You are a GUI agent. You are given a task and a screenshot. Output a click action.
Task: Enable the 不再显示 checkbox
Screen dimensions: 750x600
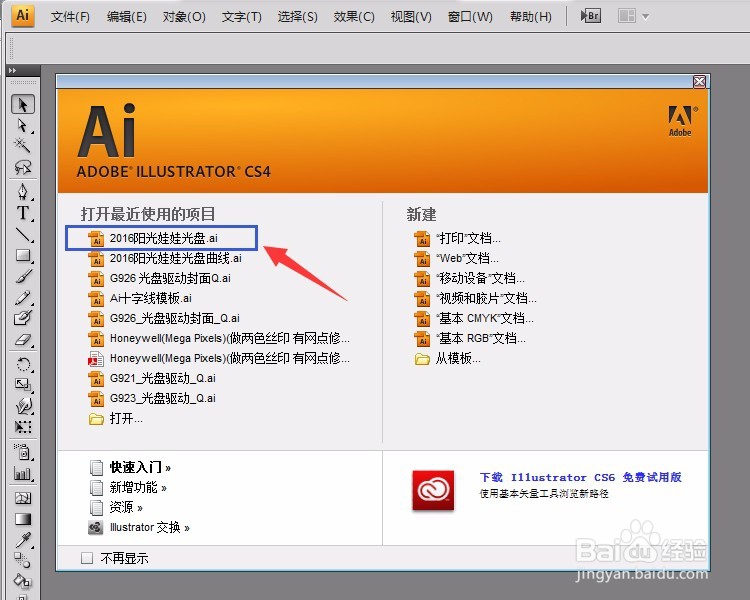pos(87,558)
